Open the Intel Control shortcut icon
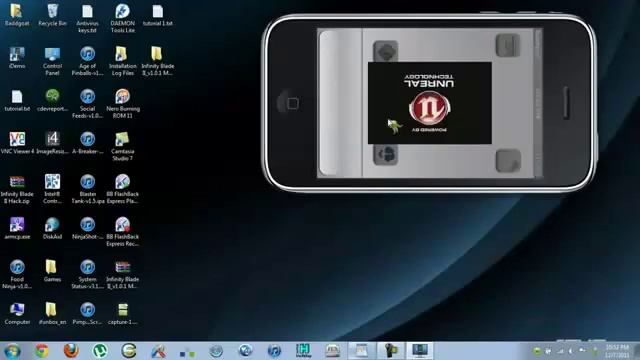 [52, 189]
